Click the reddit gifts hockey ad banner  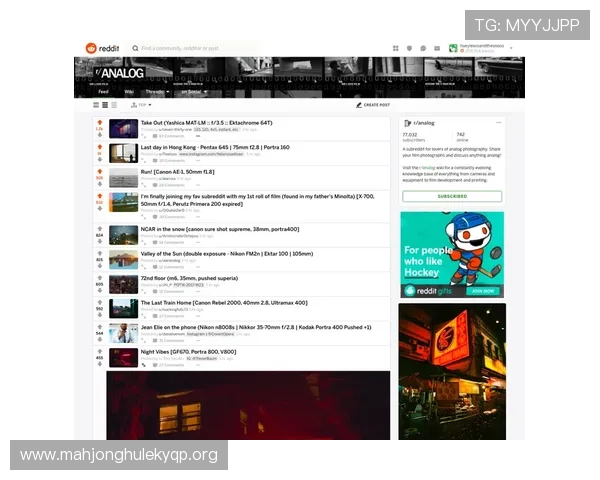click(x=452, y=255)
